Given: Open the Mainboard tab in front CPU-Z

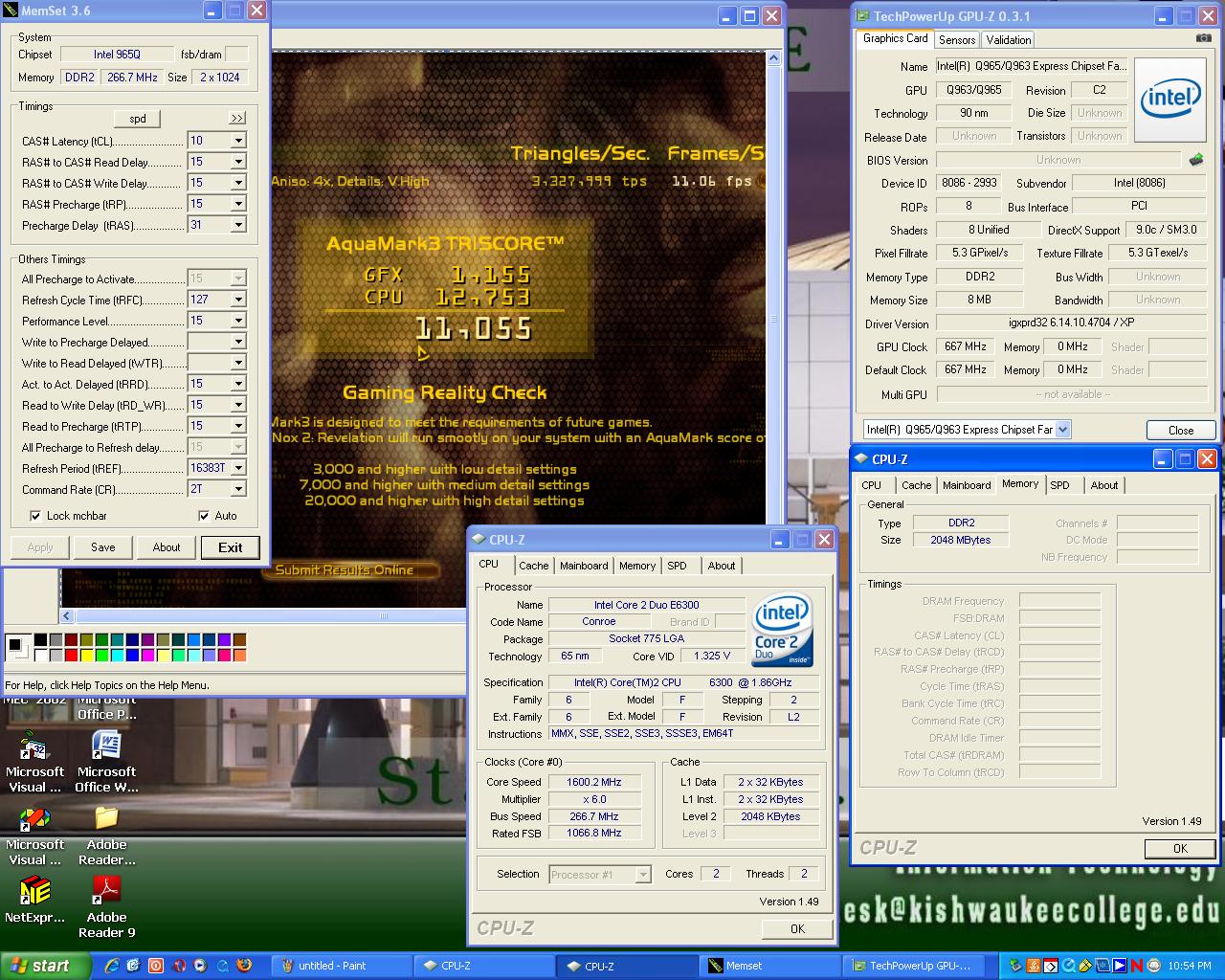Looking at the screenshot, I should 584,566.
